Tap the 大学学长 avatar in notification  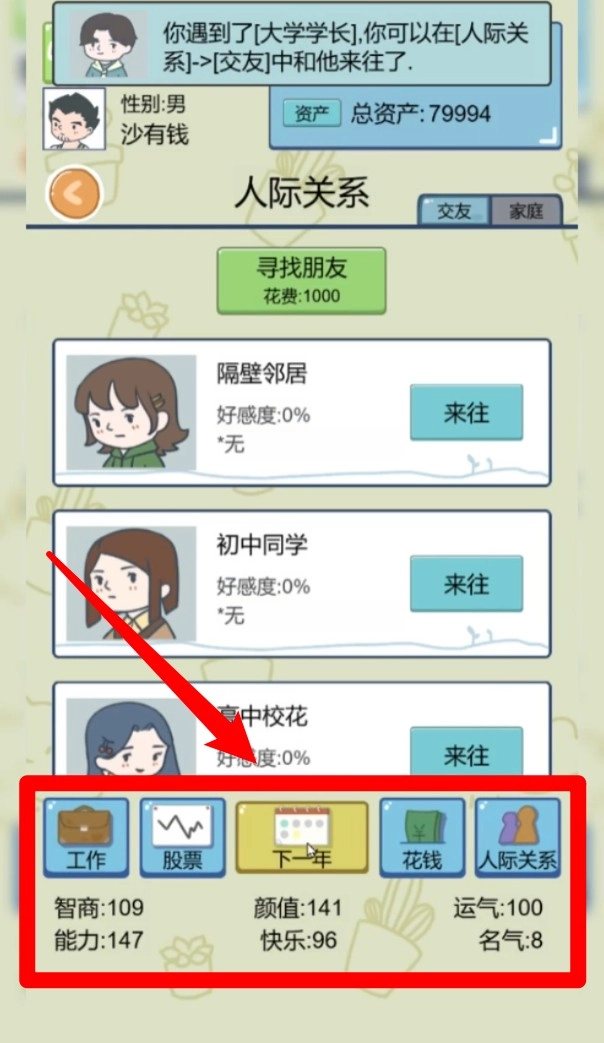(x=108, y=44)
